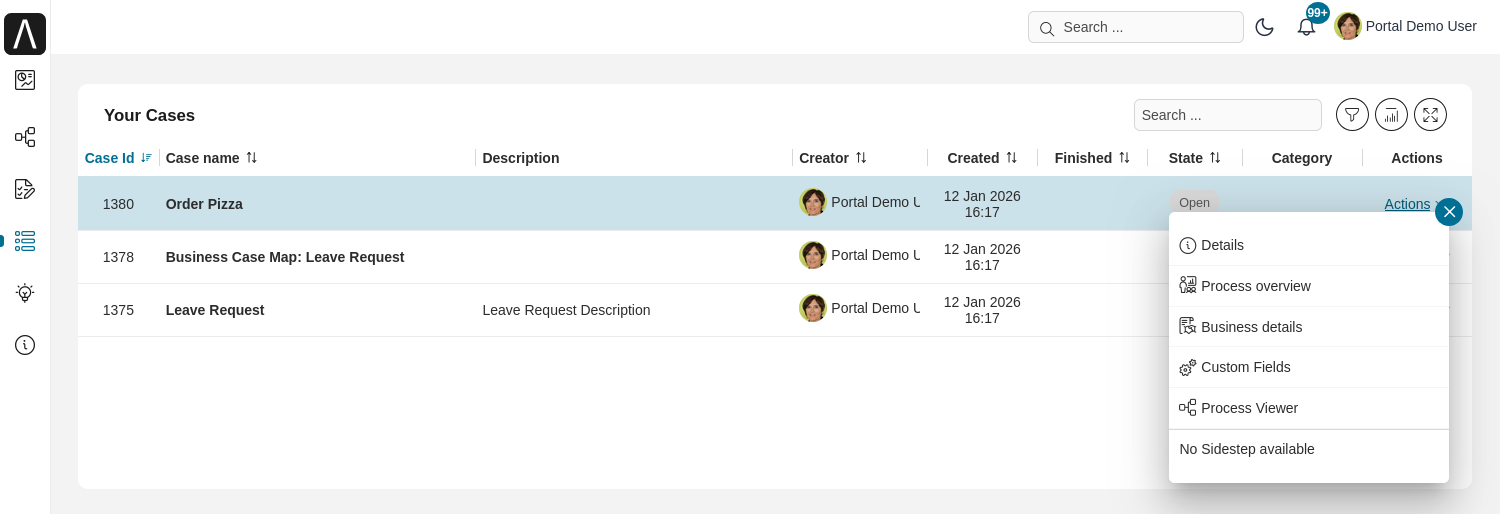1500x514 pixels.
Task: Open the case list icon in sidebar
Action: pos(25,241)
